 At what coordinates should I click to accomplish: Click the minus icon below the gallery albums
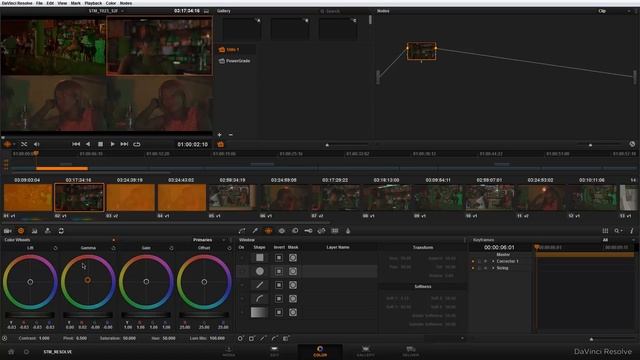pyautogui.click(x=231, y=135)
